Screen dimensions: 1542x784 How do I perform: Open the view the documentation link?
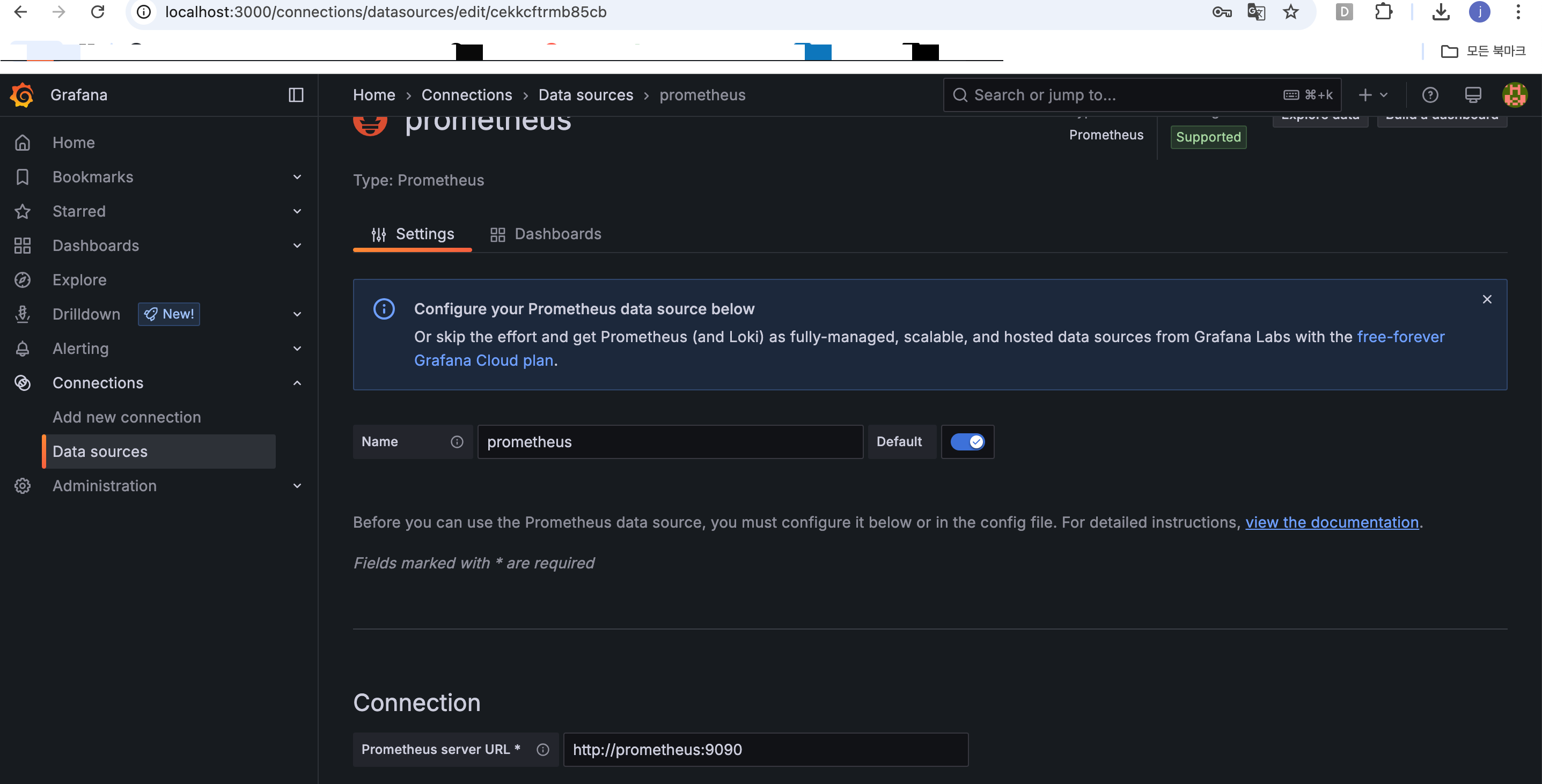point(1332,522)
